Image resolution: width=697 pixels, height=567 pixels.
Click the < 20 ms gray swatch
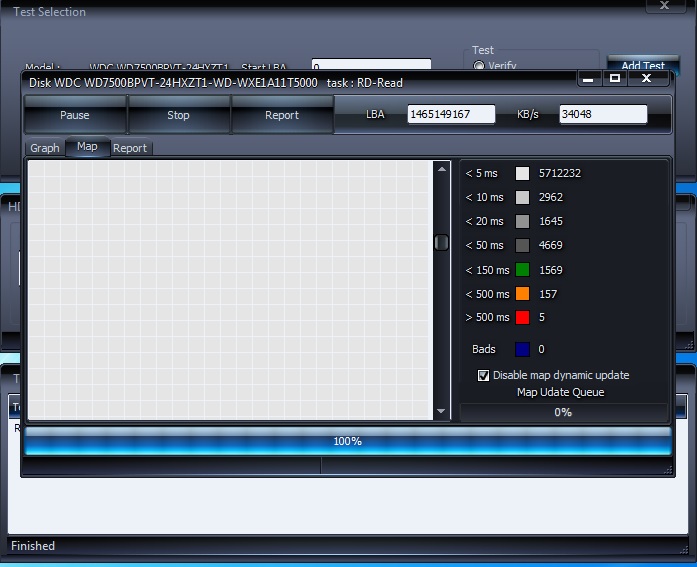(522, 221)
